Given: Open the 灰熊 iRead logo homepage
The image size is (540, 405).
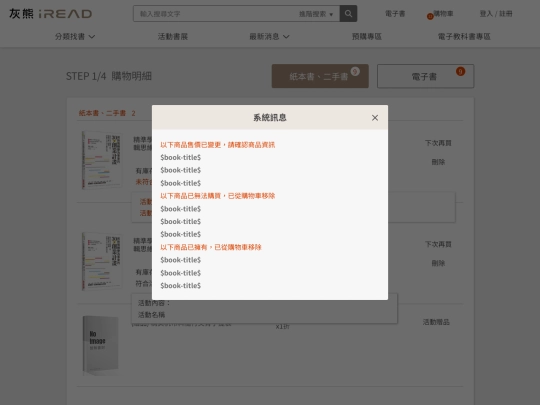Looking at the screenshot, I should pyautogui.click(x=51, y=14).
